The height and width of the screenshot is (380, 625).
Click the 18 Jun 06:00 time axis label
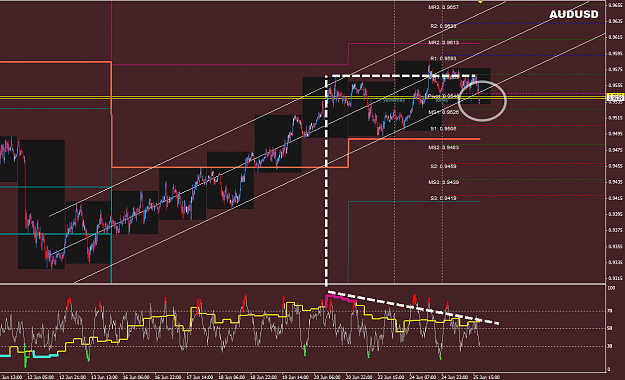point(232,377)
